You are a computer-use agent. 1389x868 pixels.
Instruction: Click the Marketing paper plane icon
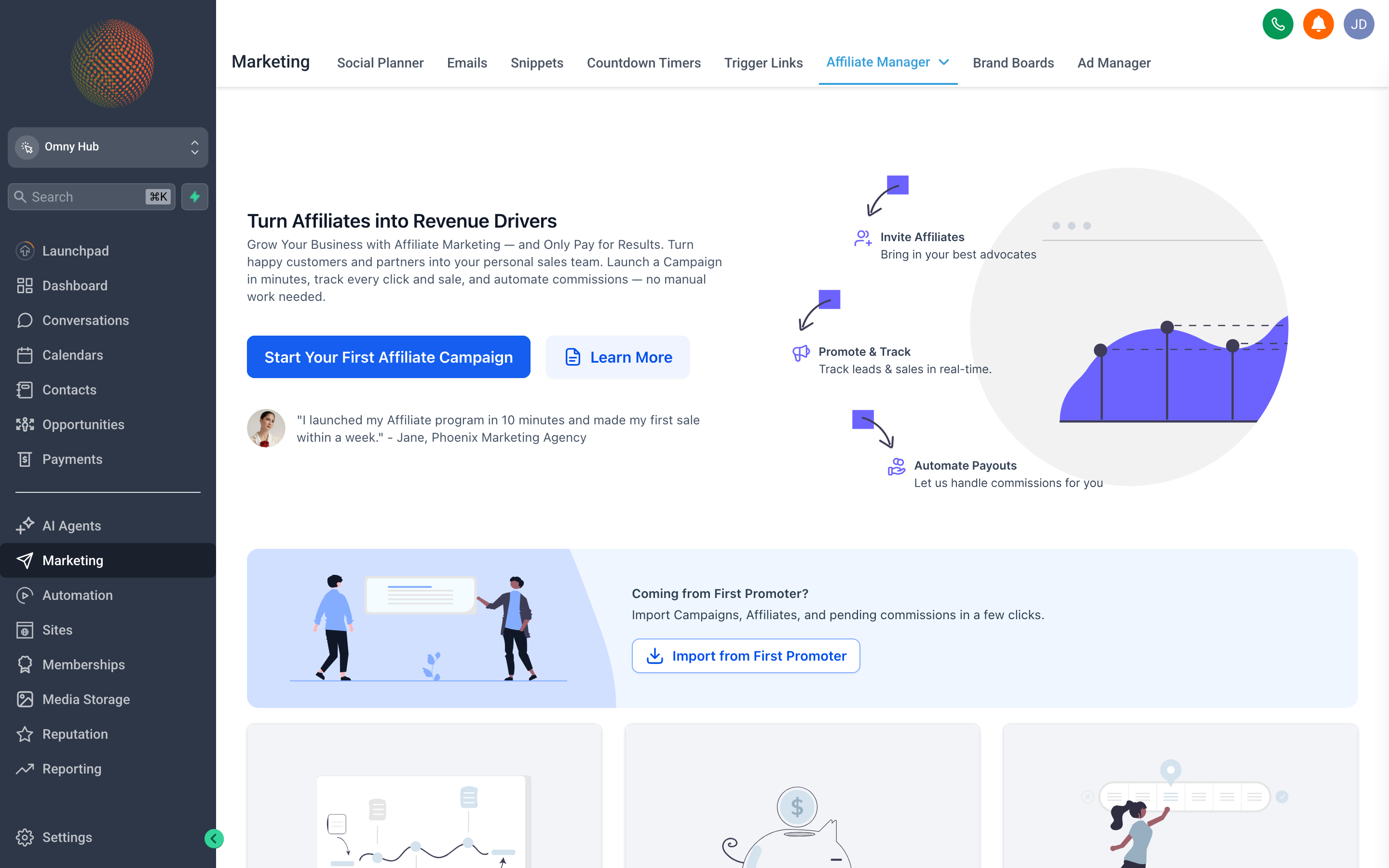click(25, 560)
